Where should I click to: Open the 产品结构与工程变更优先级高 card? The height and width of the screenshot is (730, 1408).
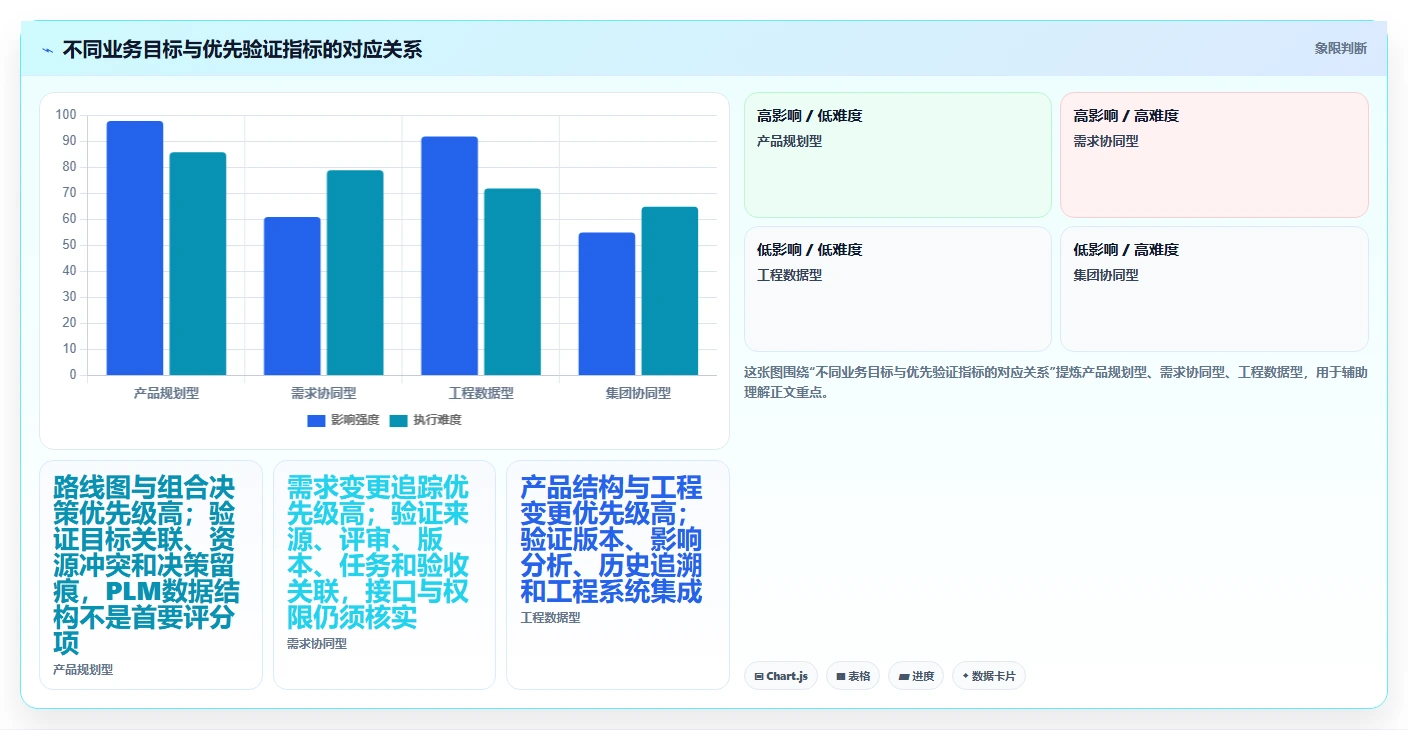618,575
